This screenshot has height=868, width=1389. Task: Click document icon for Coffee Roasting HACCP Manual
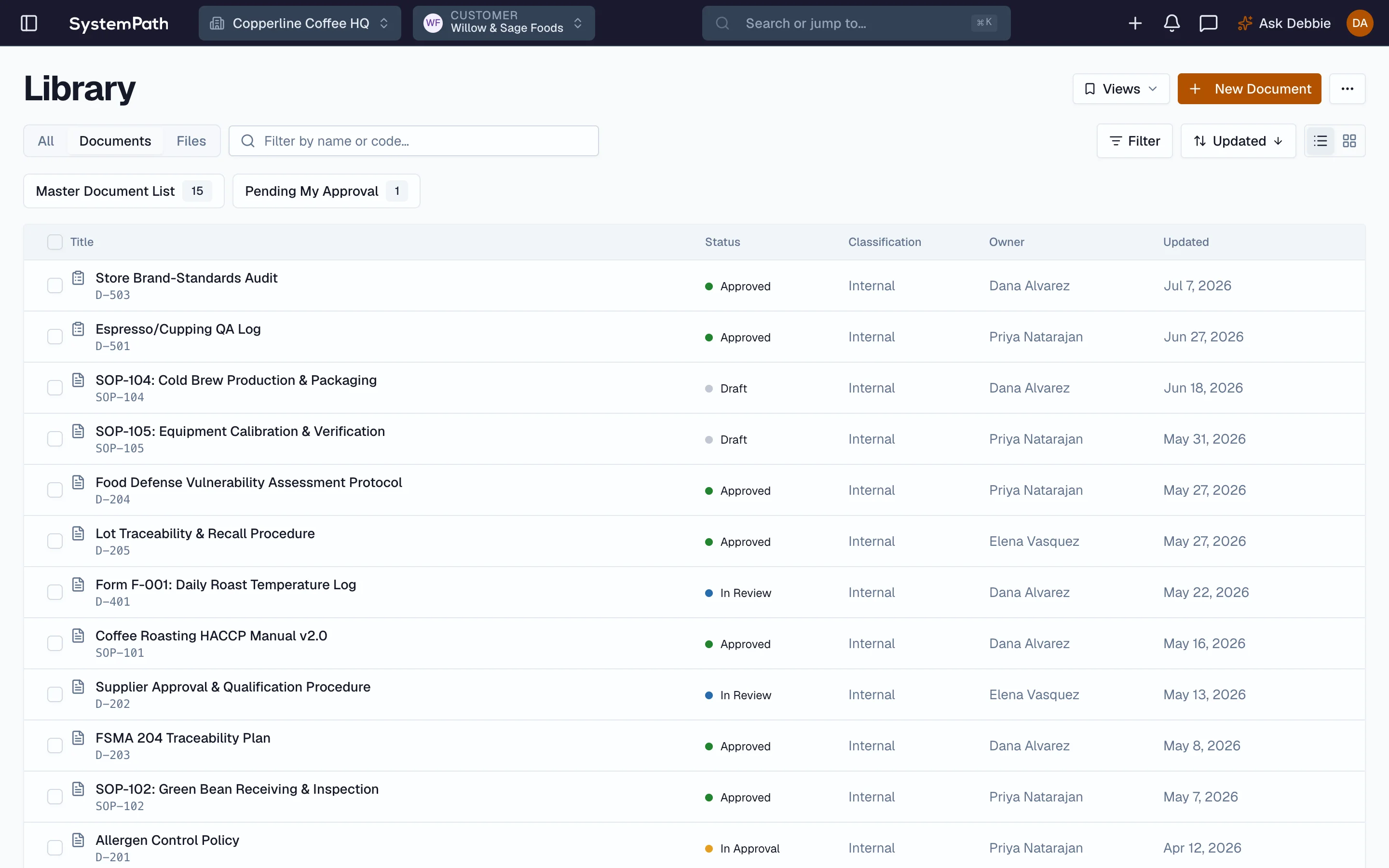(x=79, y=636)
